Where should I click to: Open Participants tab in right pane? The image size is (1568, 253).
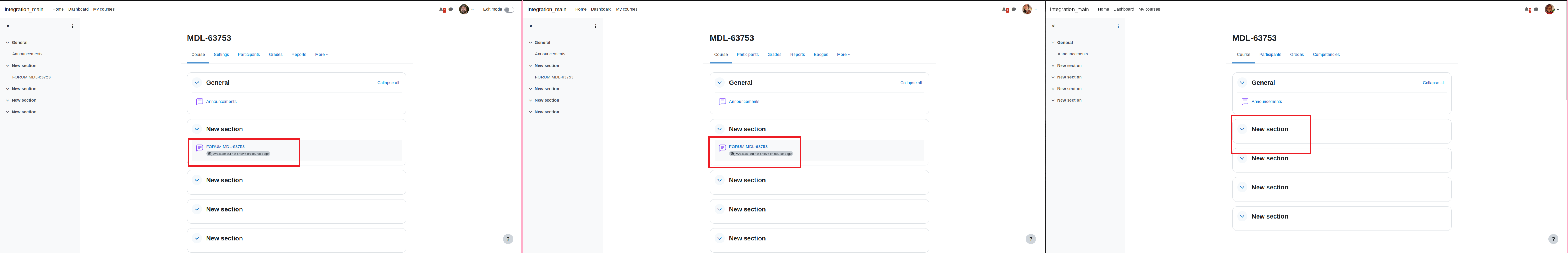[1270, 55]
